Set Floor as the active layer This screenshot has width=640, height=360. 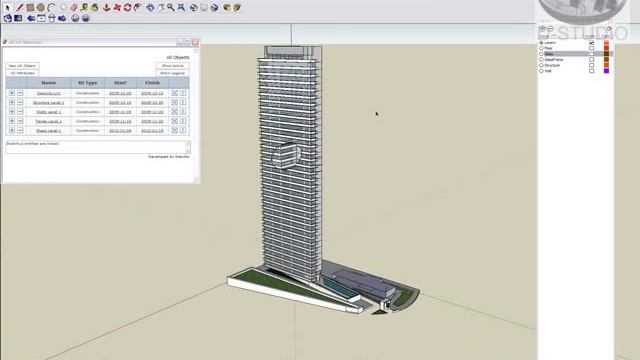(x=541, y=48)
